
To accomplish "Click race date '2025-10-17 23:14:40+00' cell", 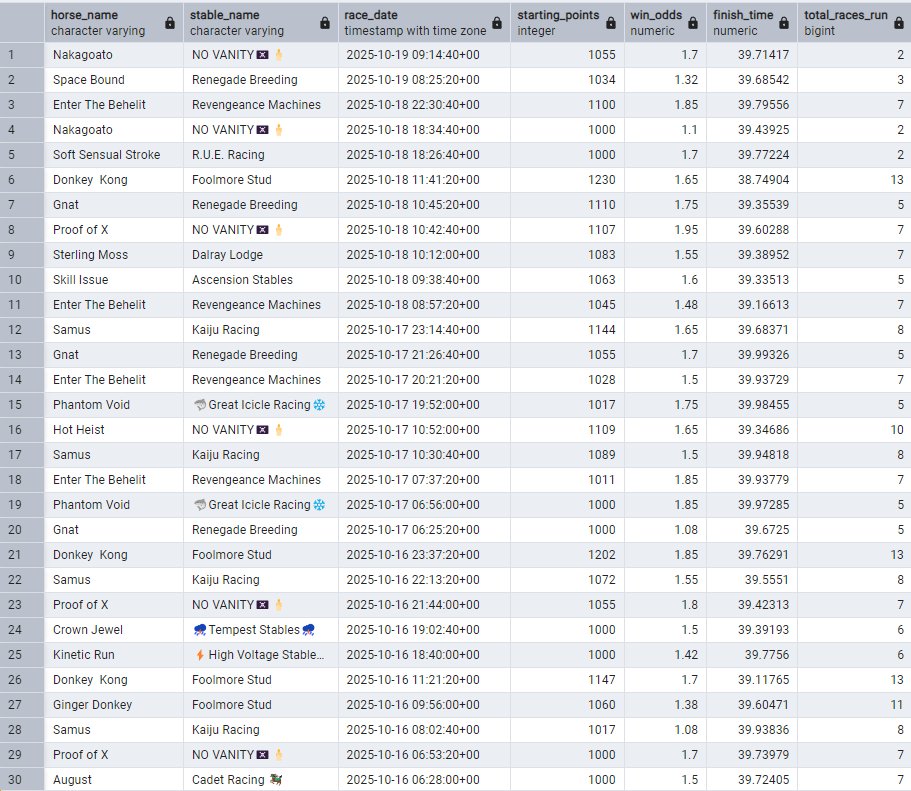I will [424, 330].
